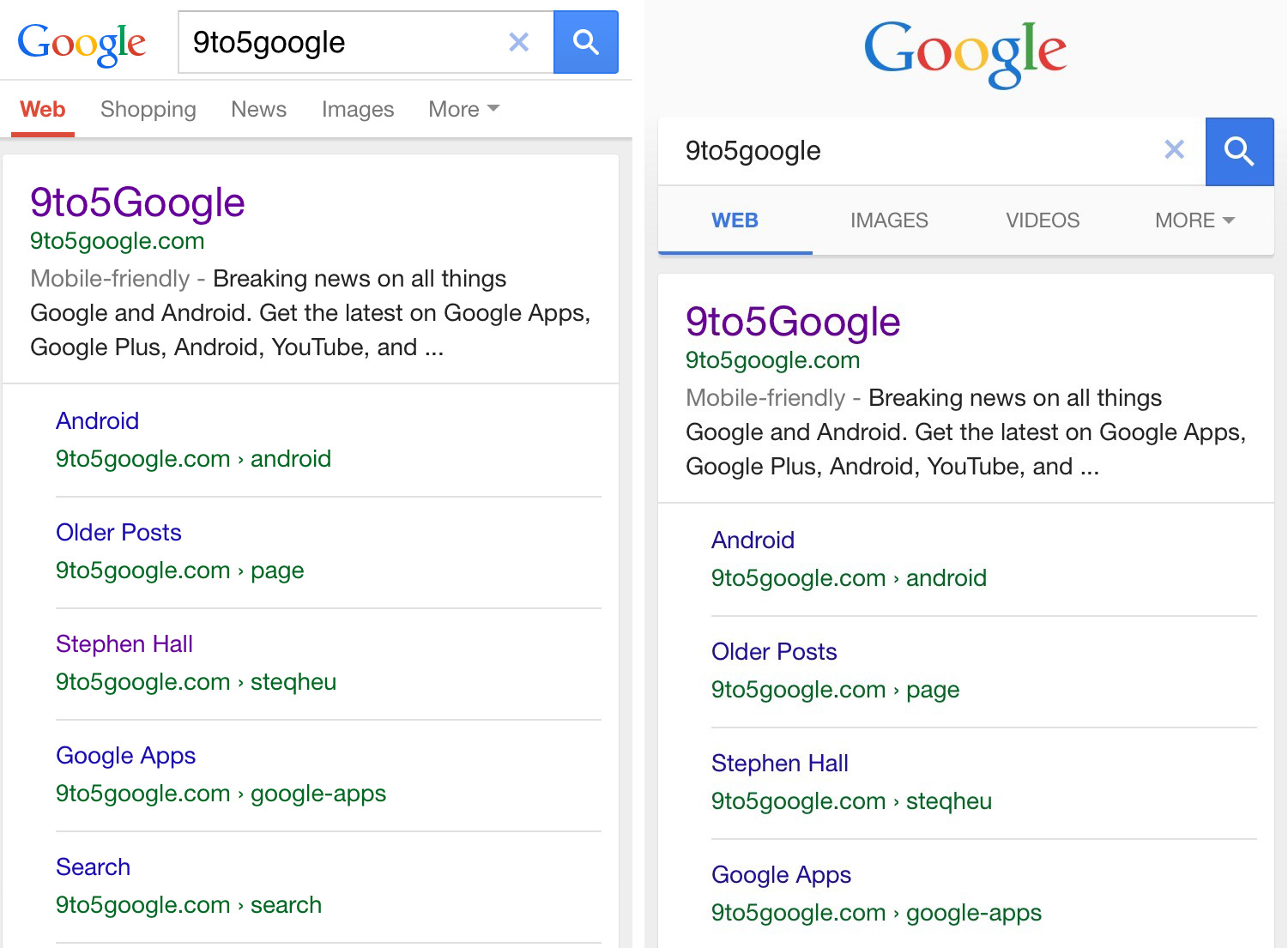Click the search magnifier button on the right layout
Screen dimensions: 1288x948
point(1239,151)
